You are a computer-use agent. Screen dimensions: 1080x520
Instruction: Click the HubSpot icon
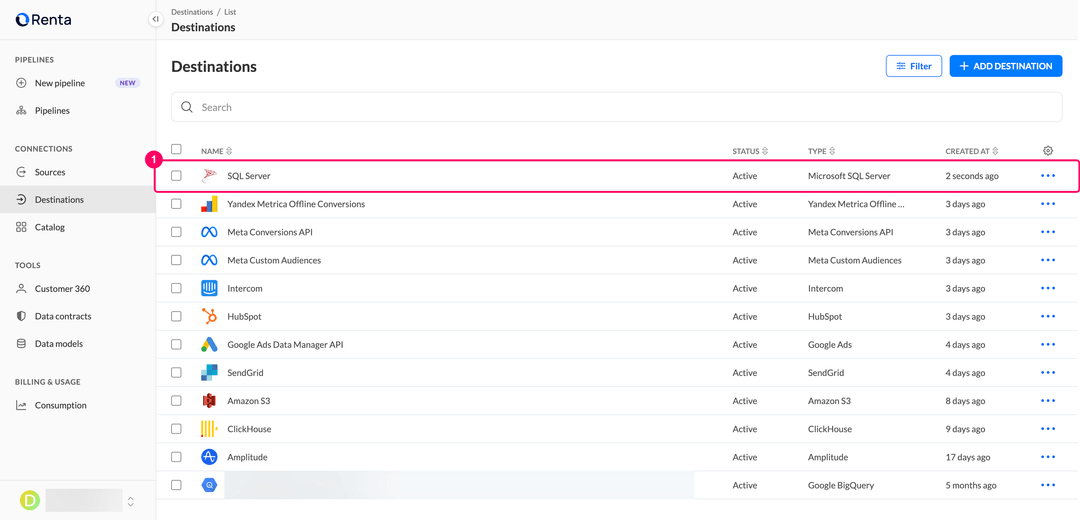pos(209,316)
